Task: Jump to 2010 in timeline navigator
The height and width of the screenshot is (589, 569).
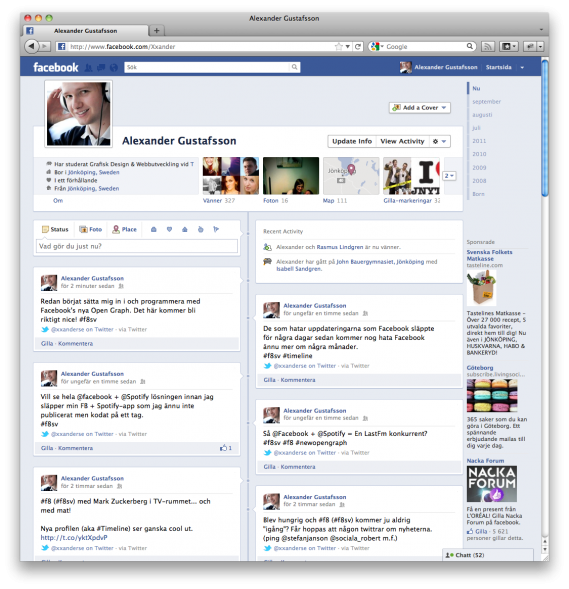Action: pos(479,154)
